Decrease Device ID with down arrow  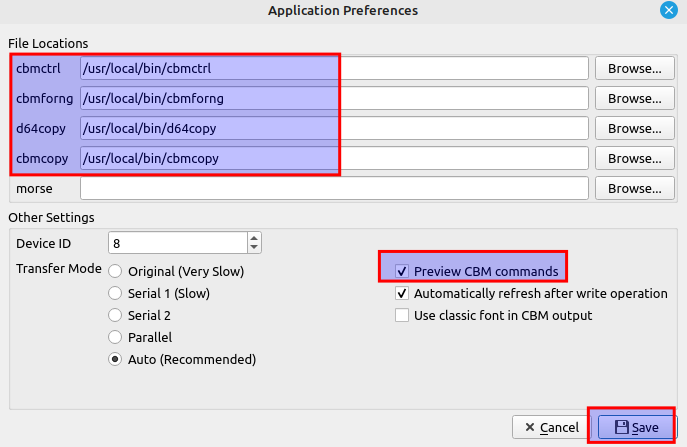pyautogui.click(x=254, y=248)
